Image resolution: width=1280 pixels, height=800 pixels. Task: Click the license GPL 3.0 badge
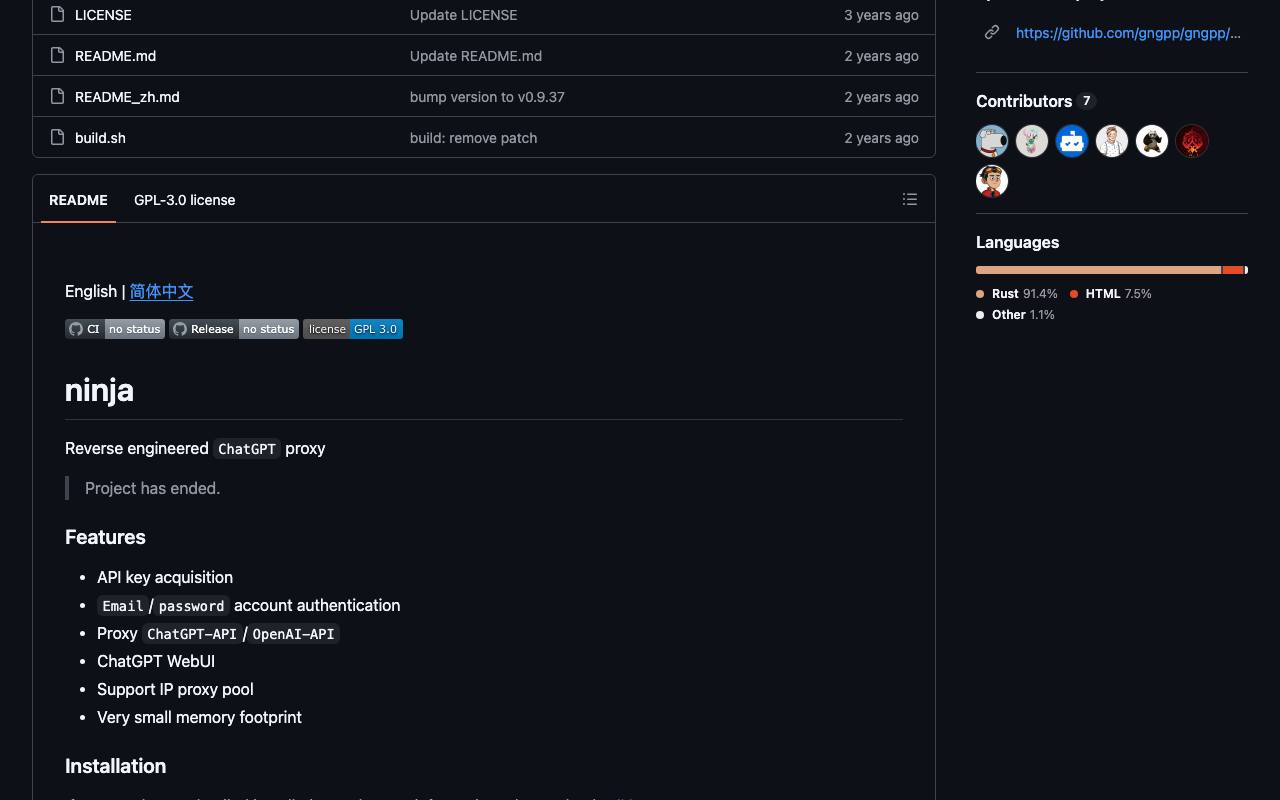(353, 329)
